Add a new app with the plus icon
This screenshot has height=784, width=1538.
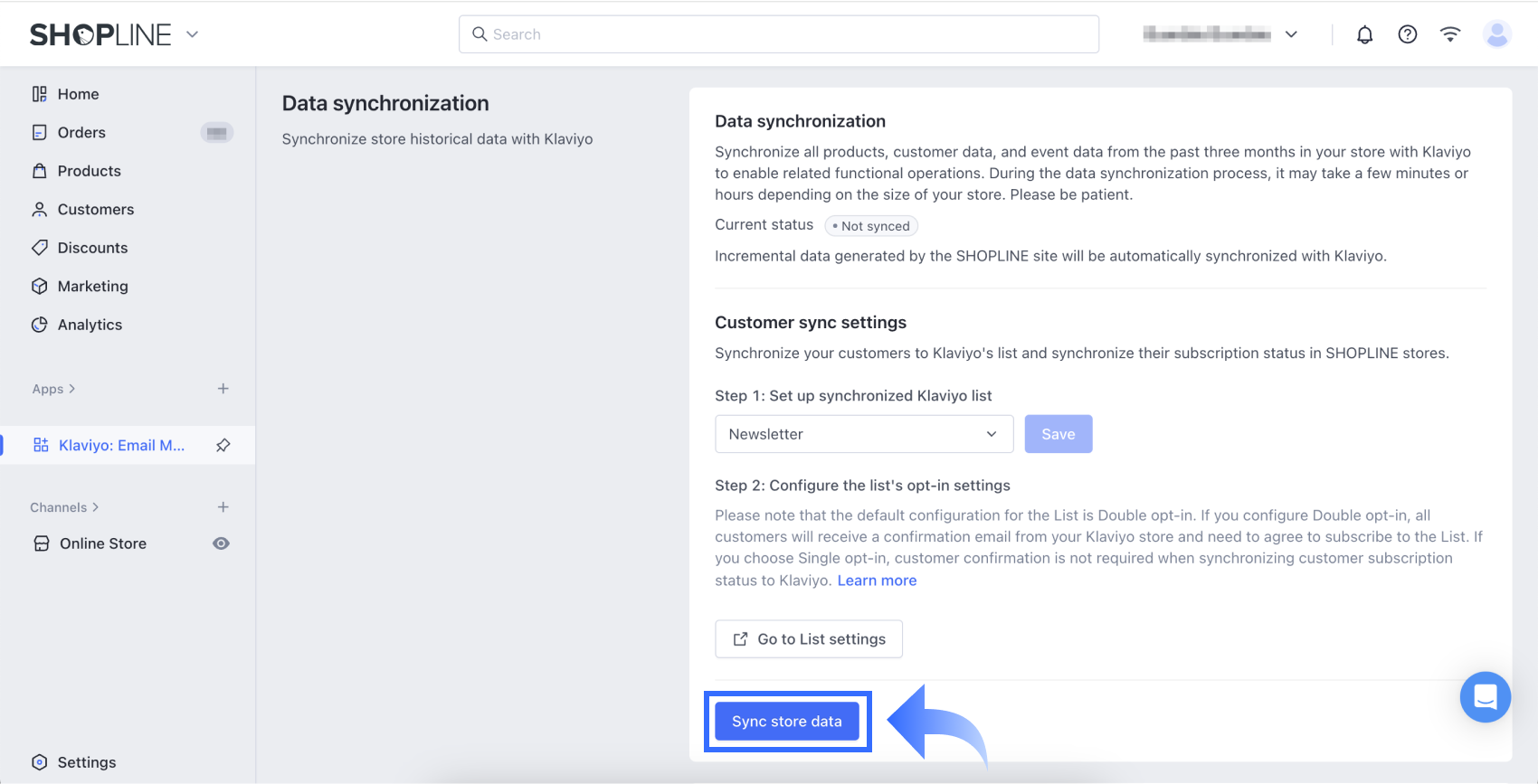coord(223,389)
